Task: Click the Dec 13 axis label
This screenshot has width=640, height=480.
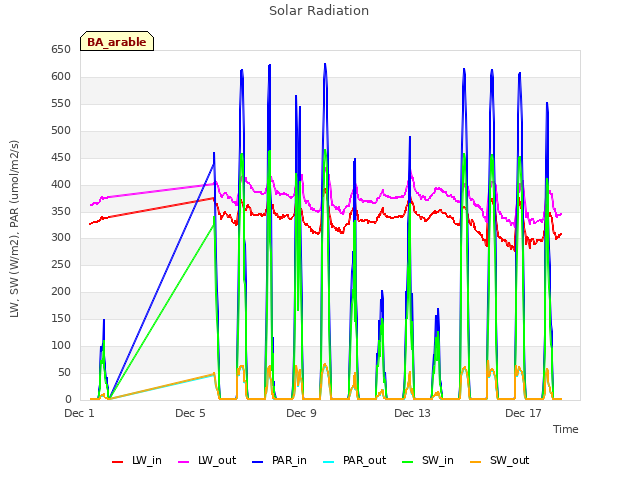Action: (x=412, y=413)
